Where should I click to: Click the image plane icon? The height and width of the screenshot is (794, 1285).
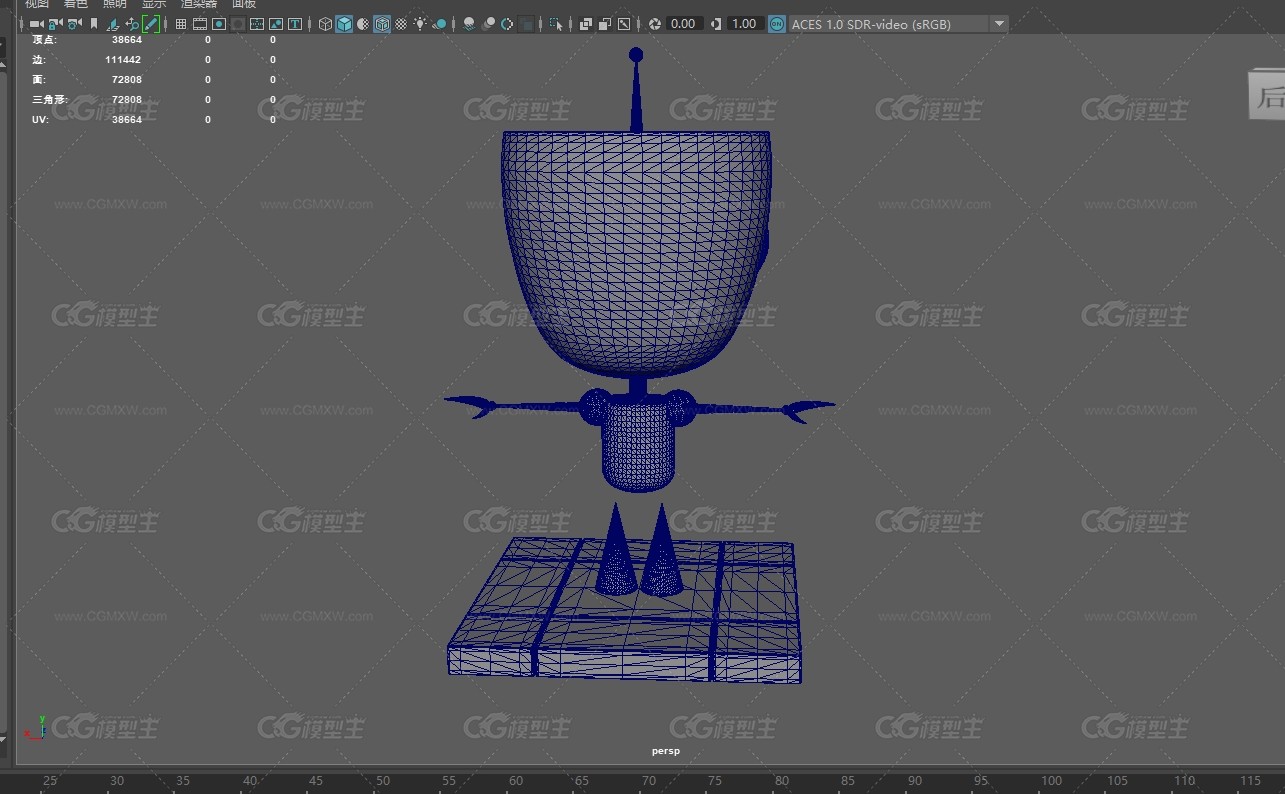[x=113, y=24]
